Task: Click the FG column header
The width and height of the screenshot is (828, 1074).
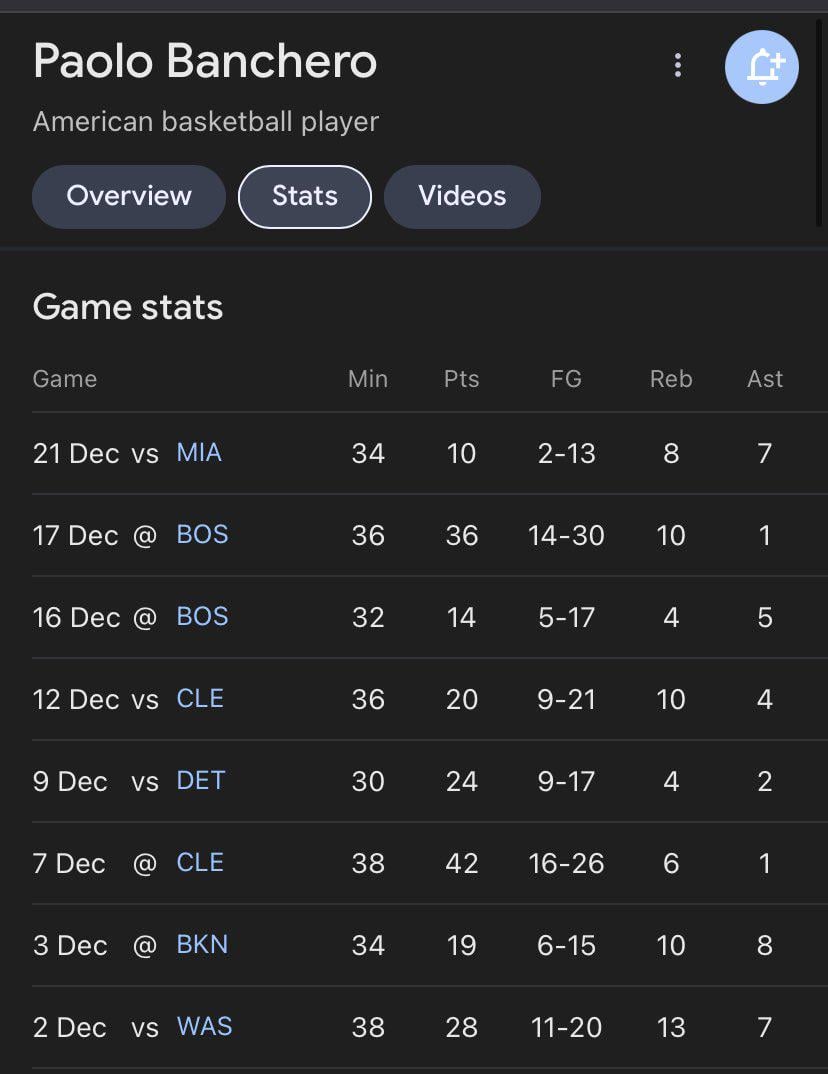Action: (x=566, y=379)
